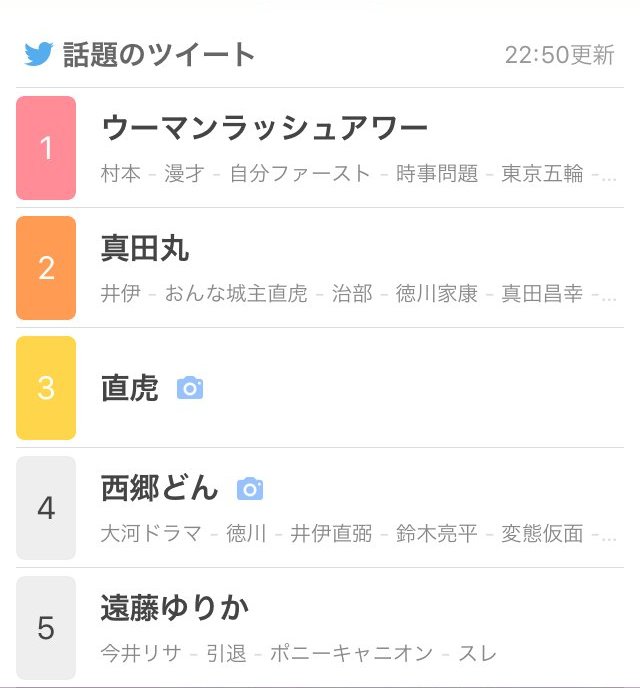640x688 pixels.
Task: Tap the gray rank 5 badge
Action: (x=46, y=628)
